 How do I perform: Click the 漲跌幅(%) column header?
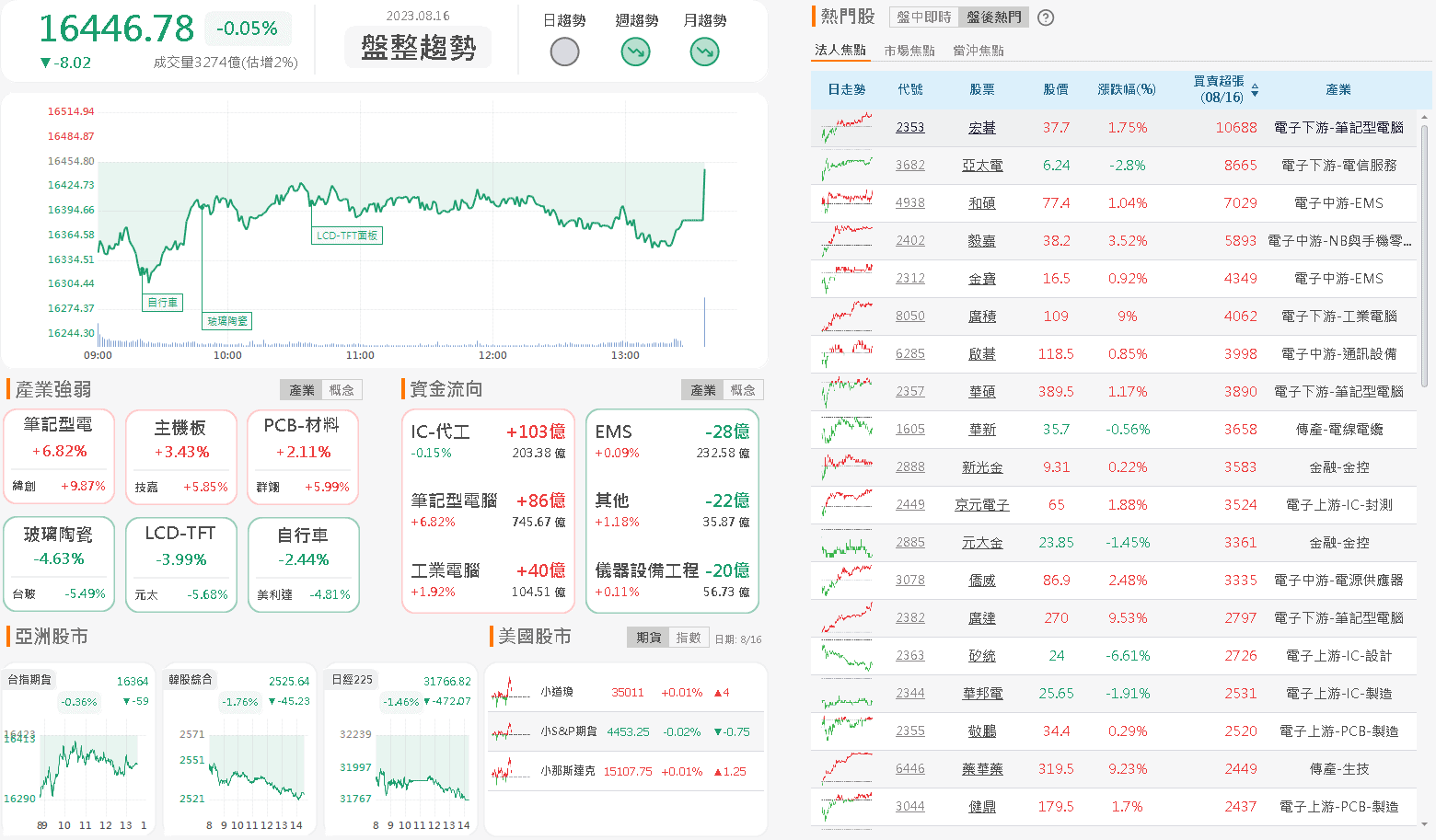pyautogui.click(x=1127, y=89)
